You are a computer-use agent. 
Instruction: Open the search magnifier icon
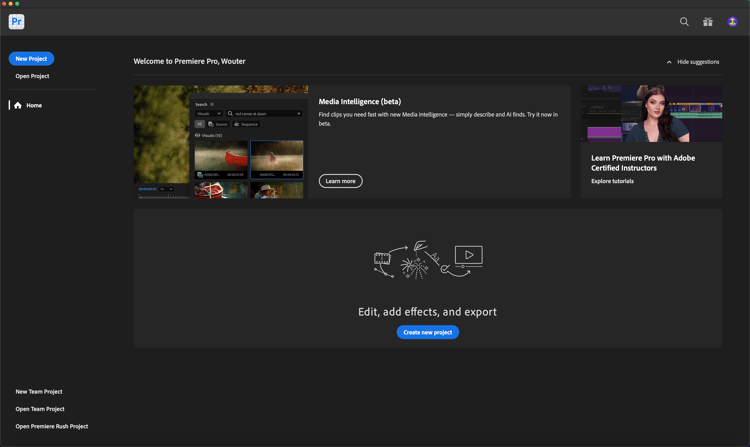[684, 22]
